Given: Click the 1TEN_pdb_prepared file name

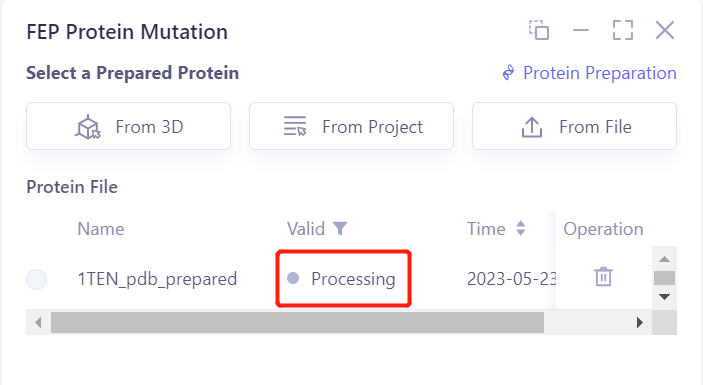Looking at the screenshot, I should (x=157, y=279).
